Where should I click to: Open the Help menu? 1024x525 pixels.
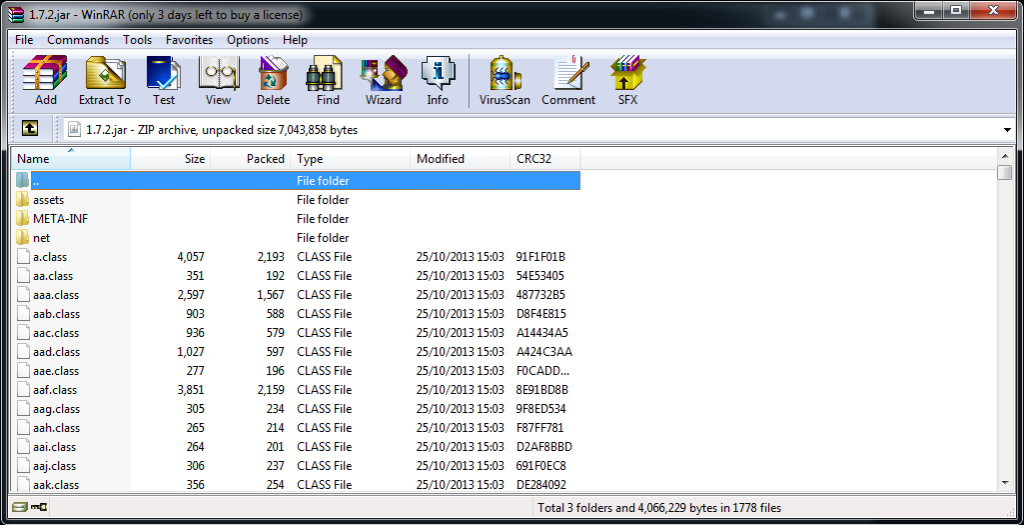point(295,40)
